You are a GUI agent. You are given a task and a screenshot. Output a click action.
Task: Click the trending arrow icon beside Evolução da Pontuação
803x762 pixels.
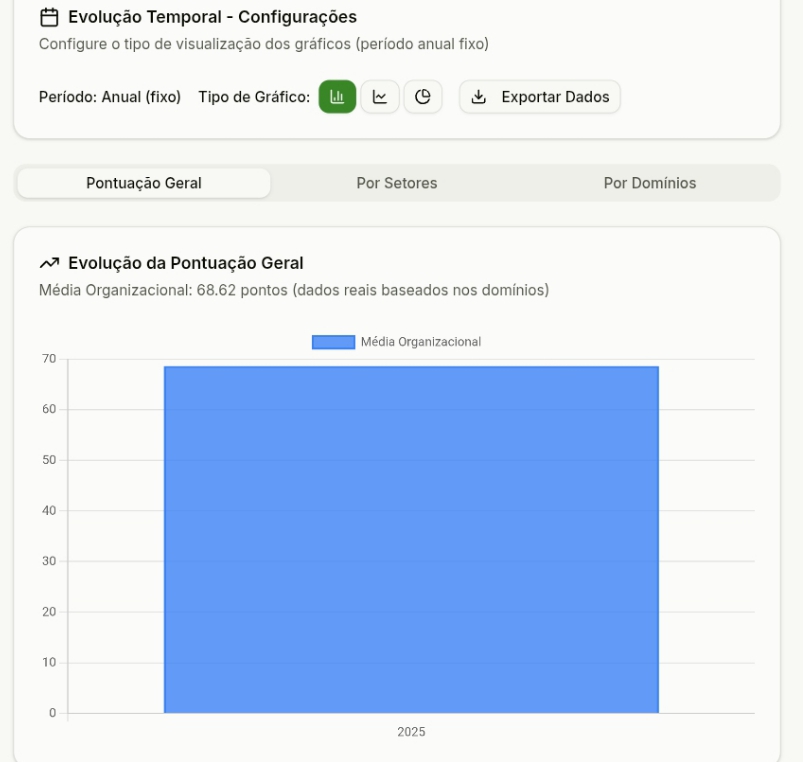(48, 263)
